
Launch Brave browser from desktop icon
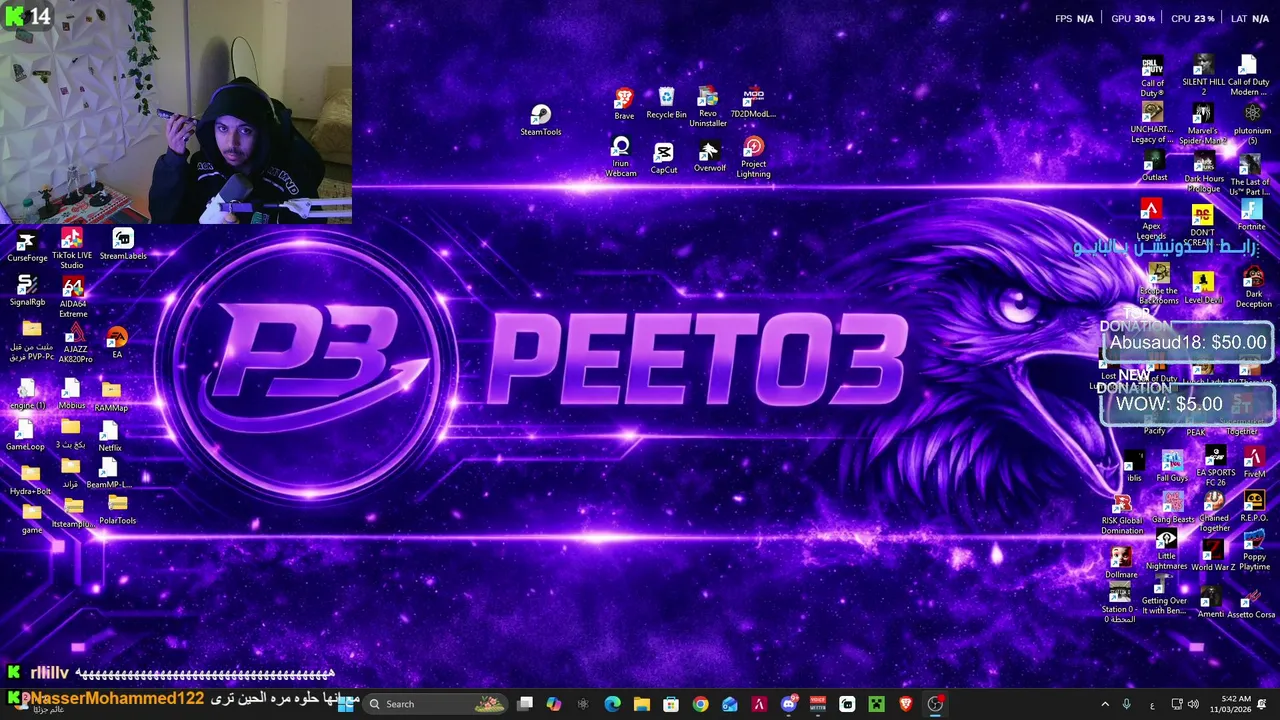pyautogui.click(x=624, y=104)
